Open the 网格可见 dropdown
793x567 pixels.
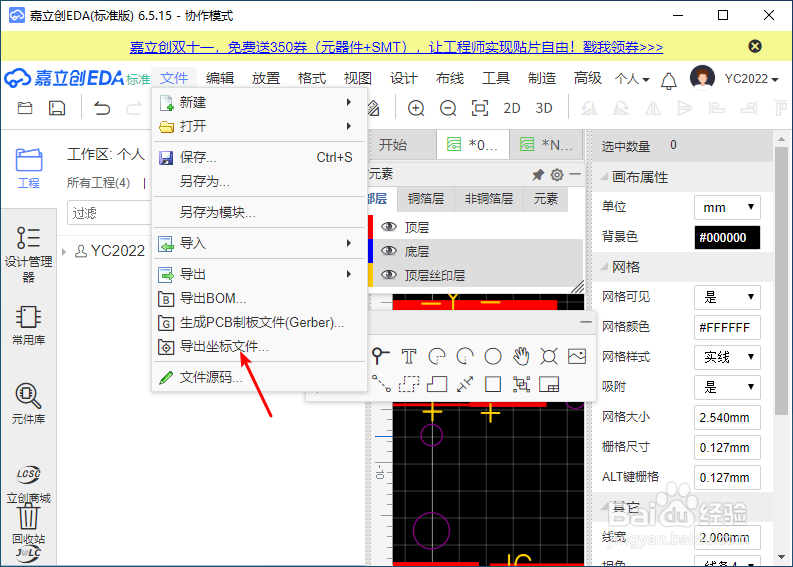pos(727,297)
